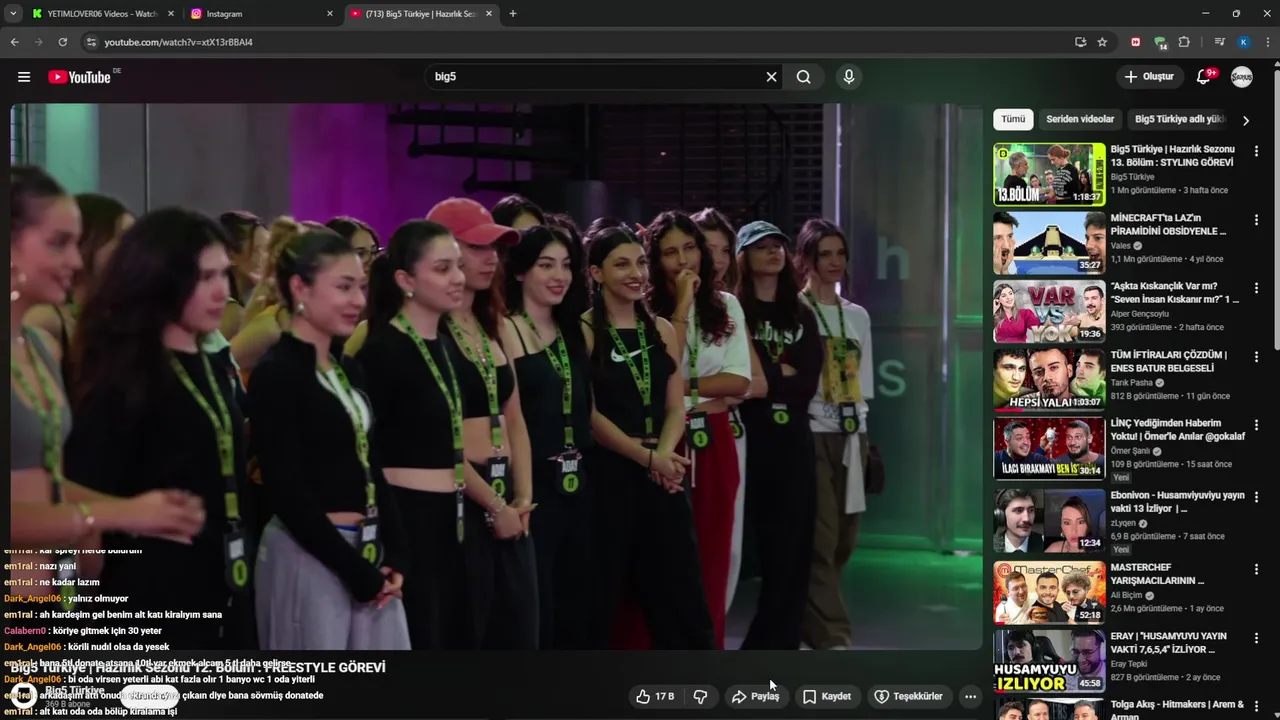Open options for MASTERCHEF YARIŞMACILARININ video

(1256, 569)
